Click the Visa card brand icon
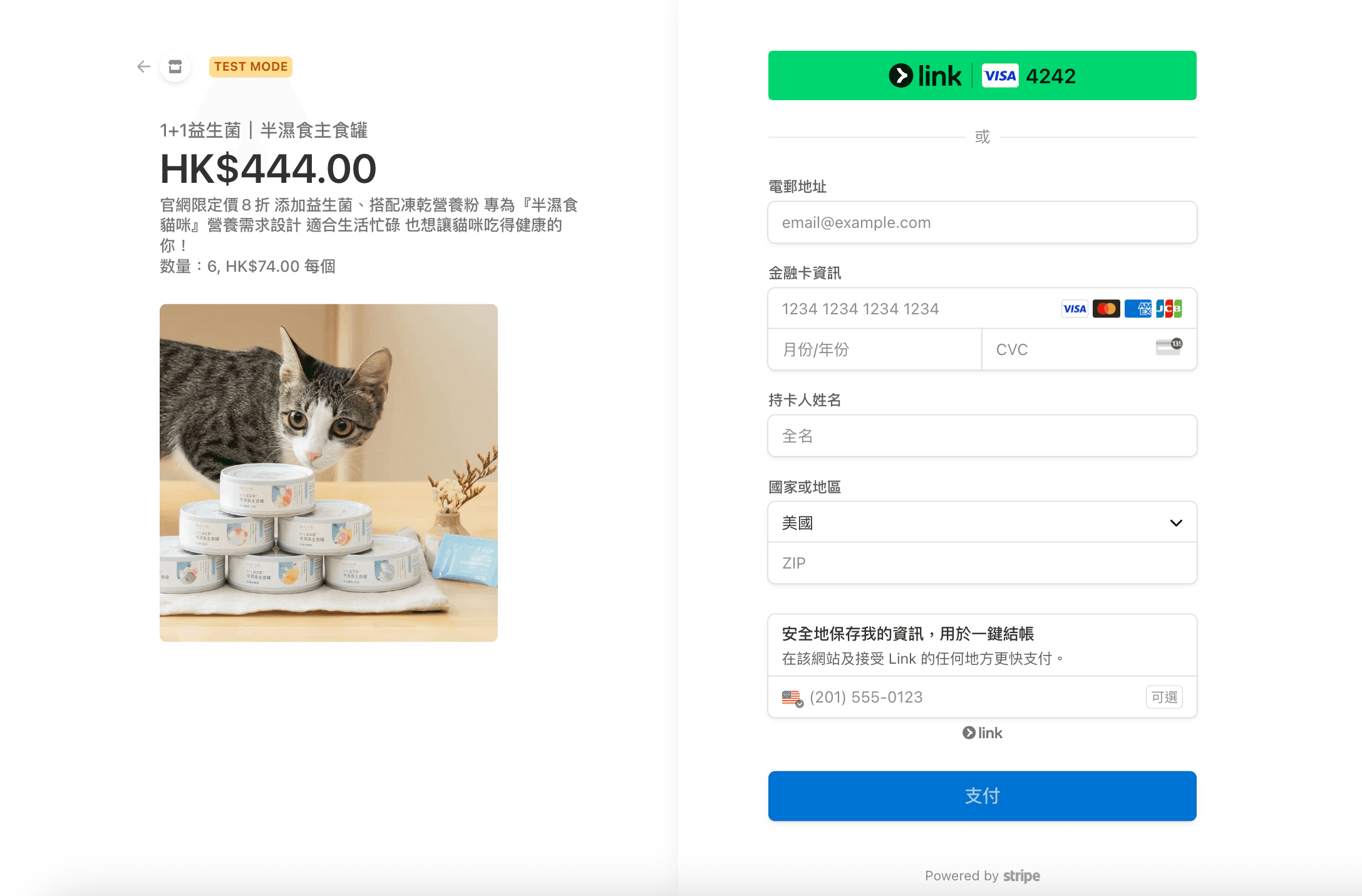This screenshot has height=896, width=1362. point(1075,309)
